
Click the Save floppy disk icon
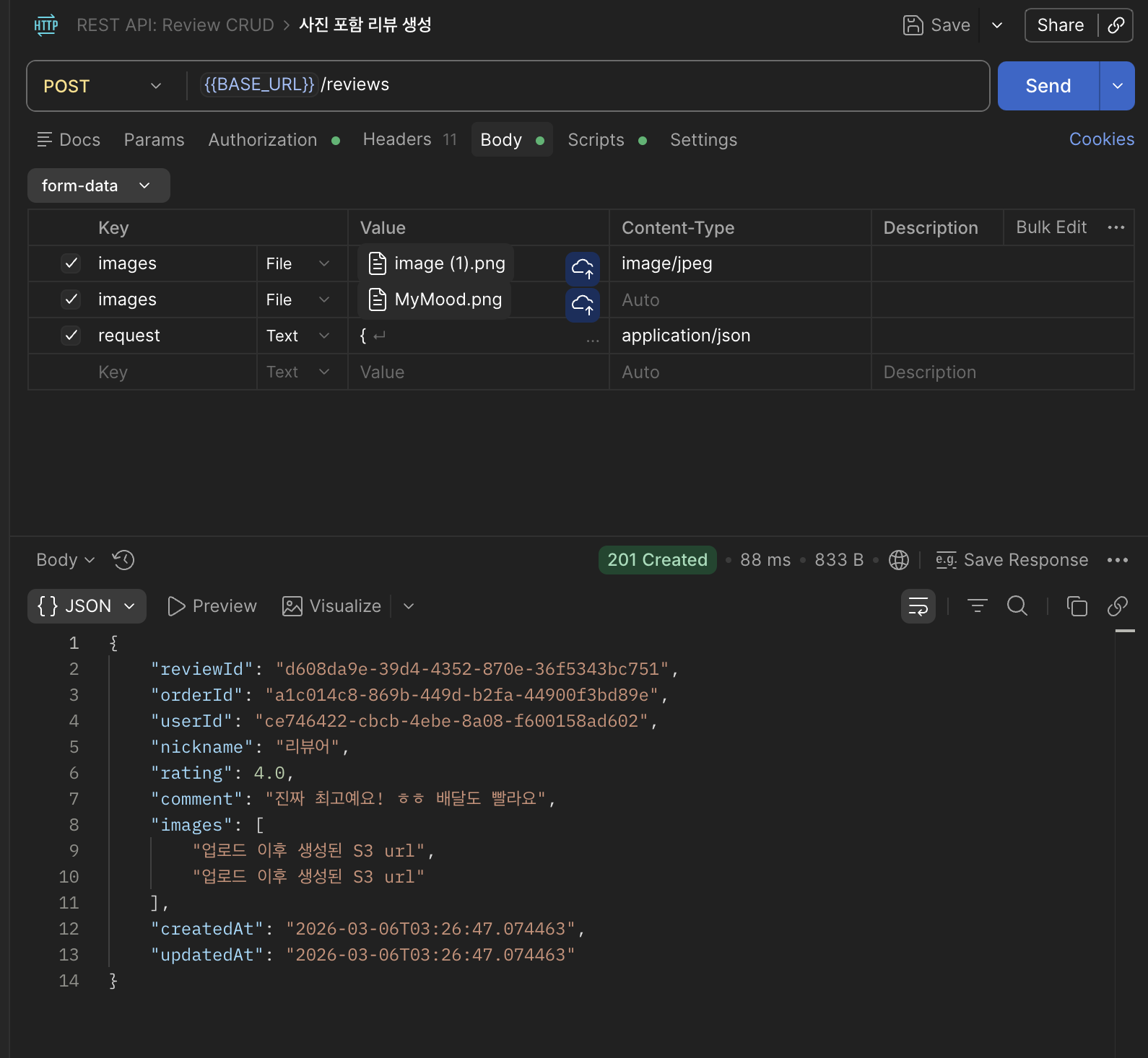pos(913,25)
